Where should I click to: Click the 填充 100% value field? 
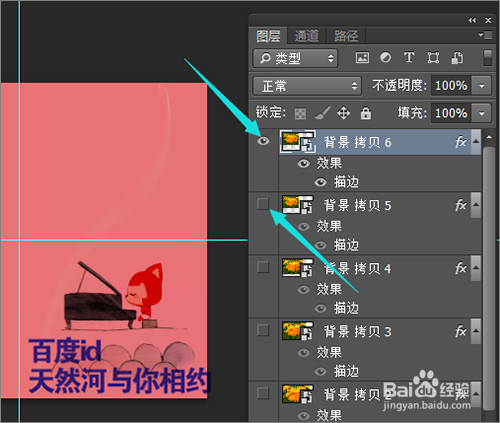[x=451, y=113]
